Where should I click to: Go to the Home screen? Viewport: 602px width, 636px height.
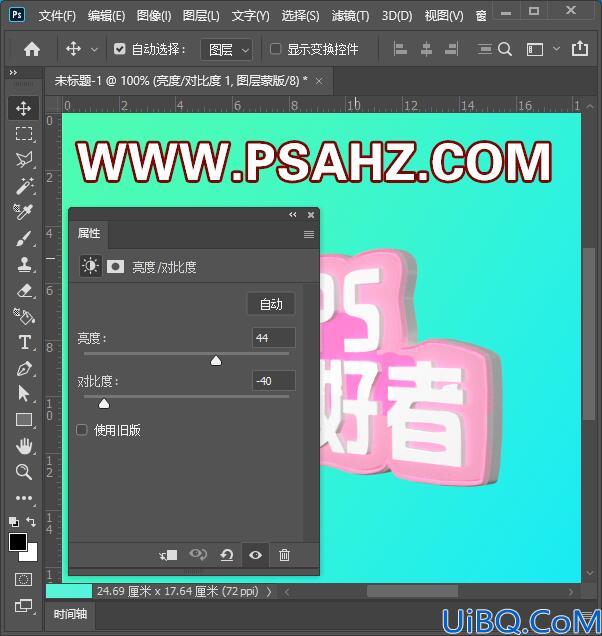[x=32, y=49]
